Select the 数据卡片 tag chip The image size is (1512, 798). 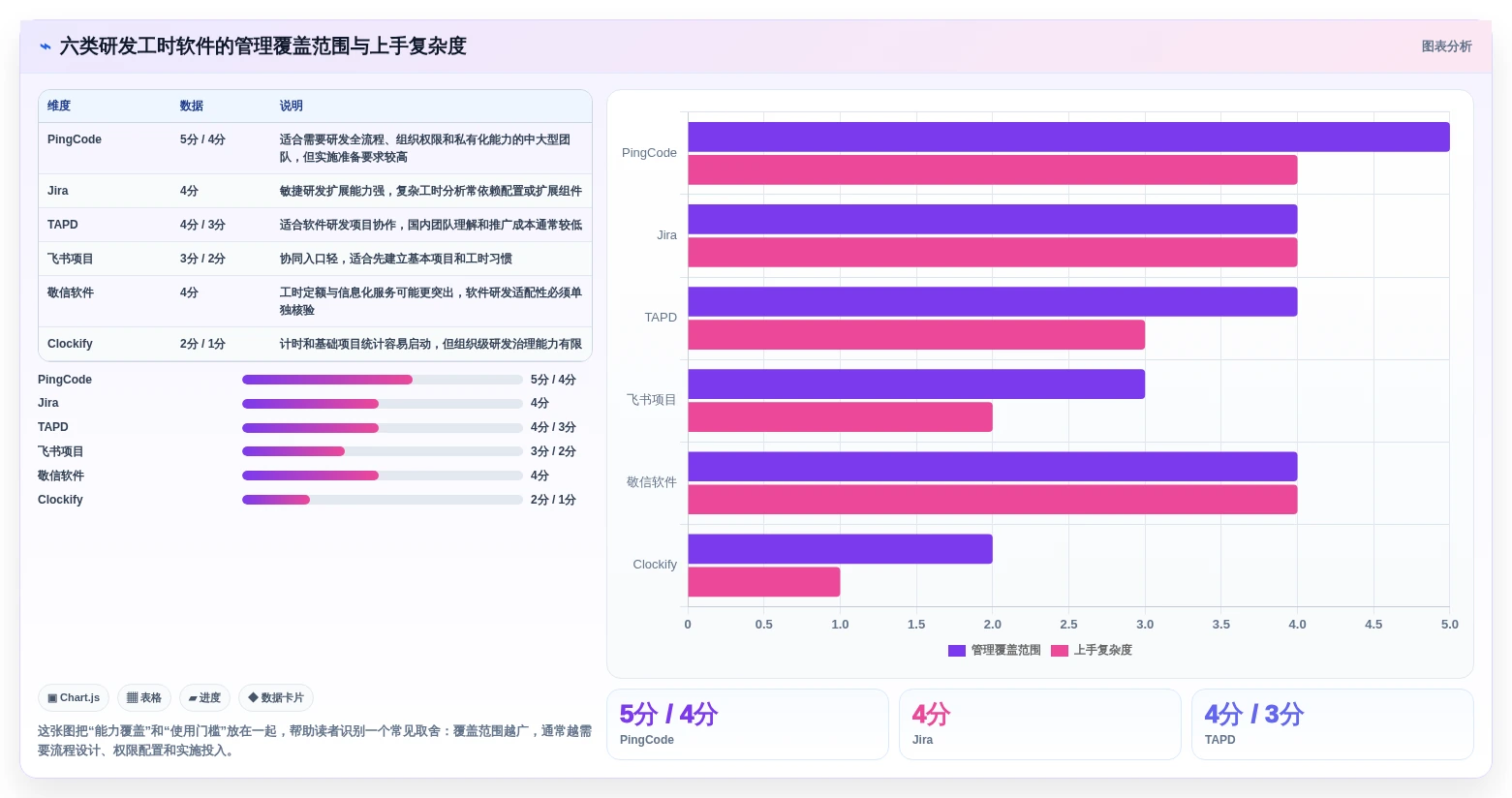276,697
